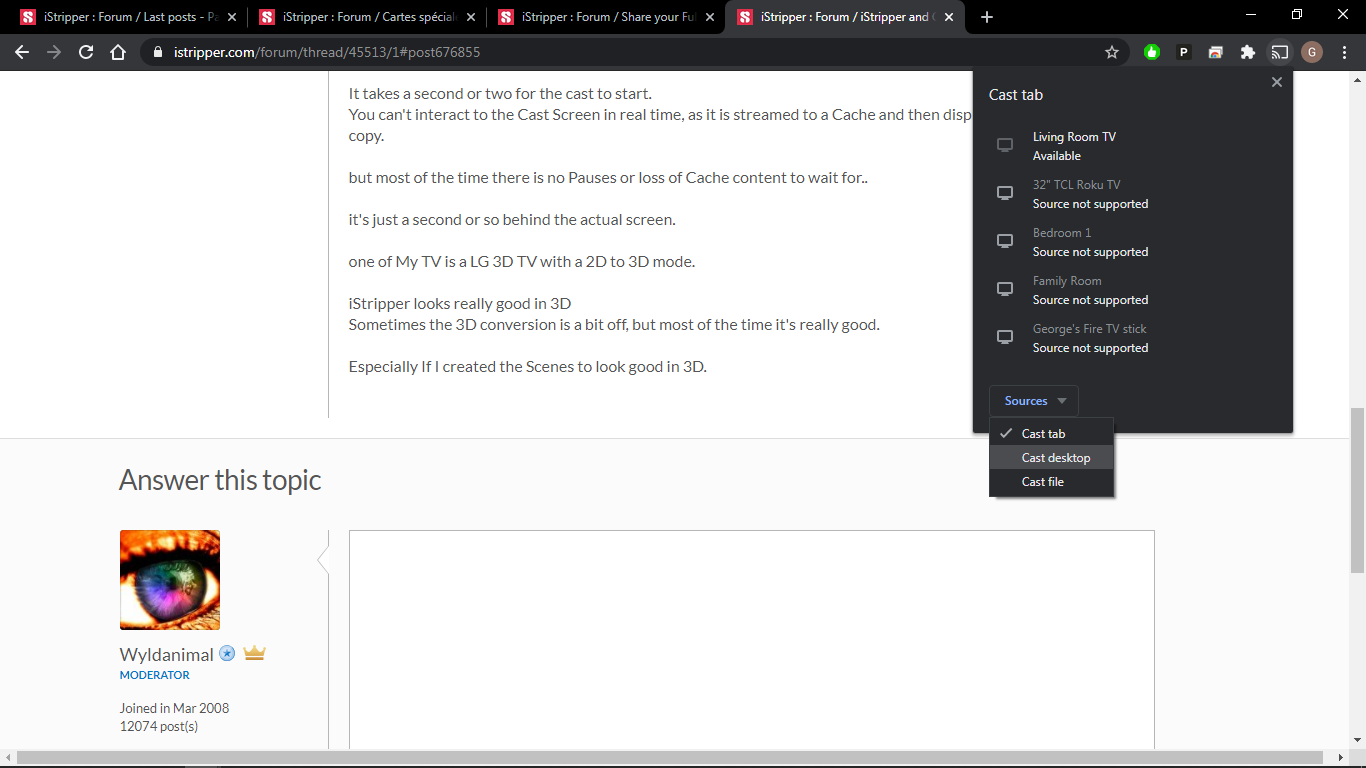The image size is (1366, 768).
Task: View site security lock information
Action: (x=157, y=52)
